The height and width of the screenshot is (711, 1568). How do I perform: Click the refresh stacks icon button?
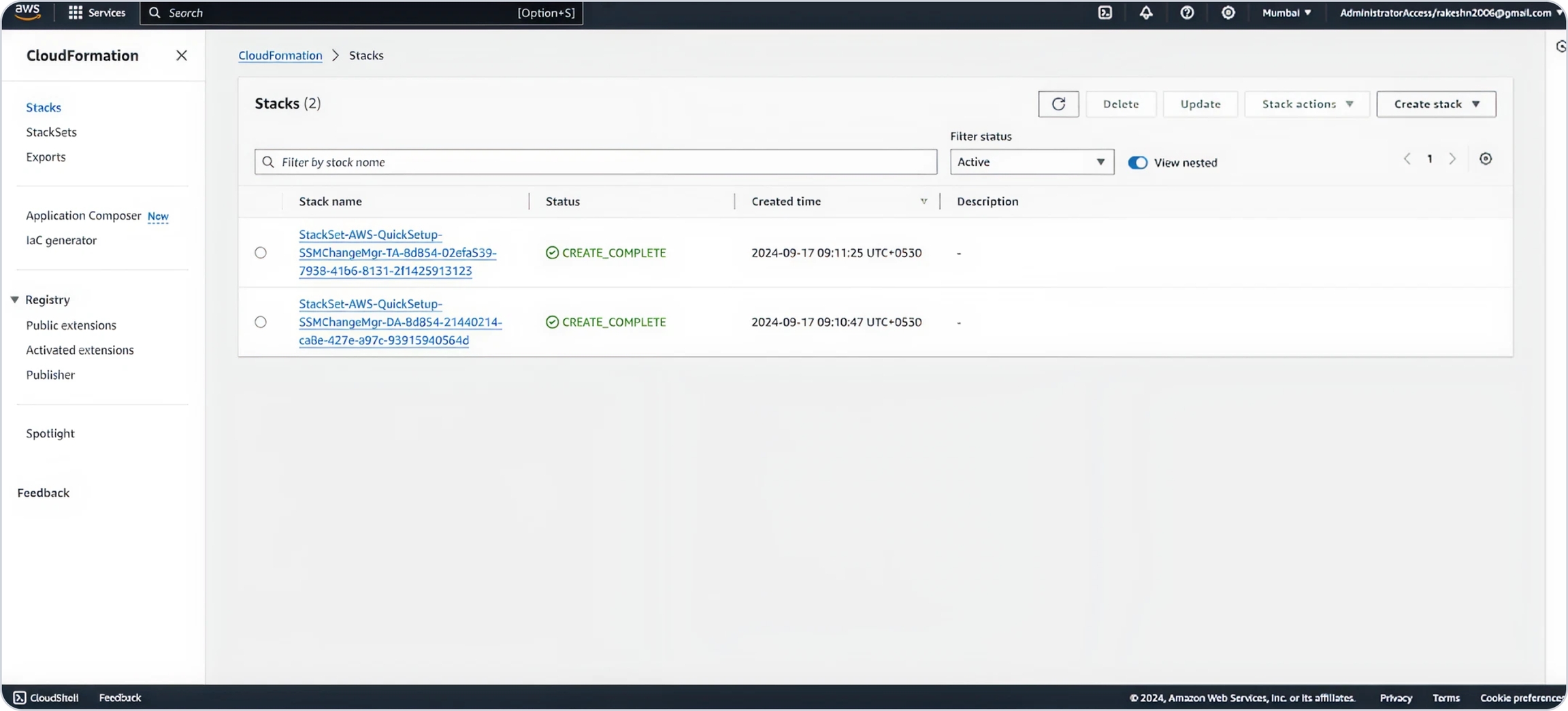point(1058,104)
